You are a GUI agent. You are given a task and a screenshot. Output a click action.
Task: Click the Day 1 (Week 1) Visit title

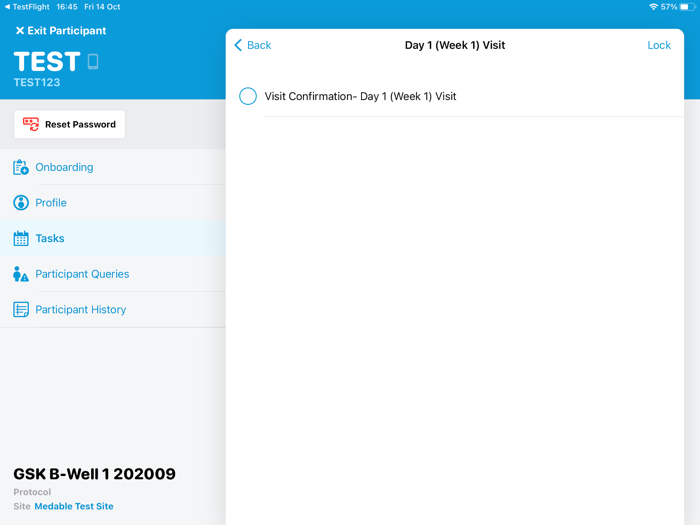(454, 45)
